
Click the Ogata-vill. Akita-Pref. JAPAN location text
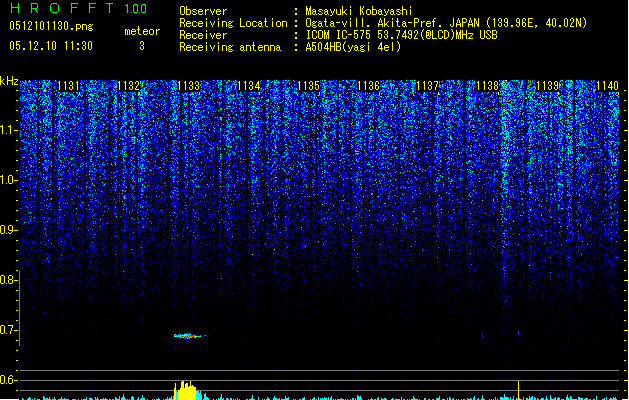(446, 23)
